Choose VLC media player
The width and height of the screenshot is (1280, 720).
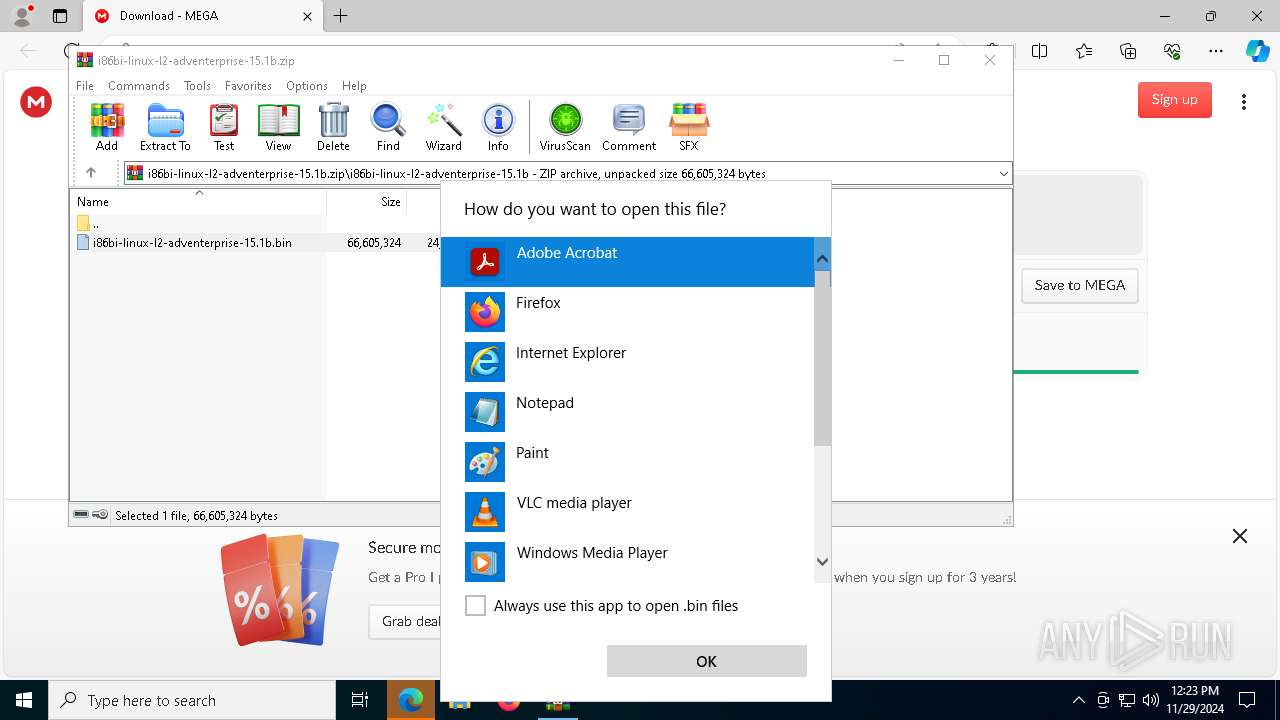[x=628, y=512]
